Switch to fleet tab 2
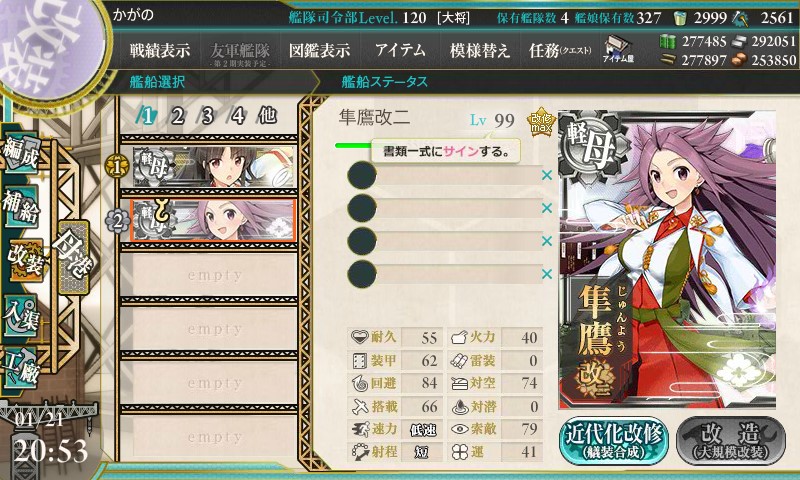This screenshot has height=480, width=800. 177,116
